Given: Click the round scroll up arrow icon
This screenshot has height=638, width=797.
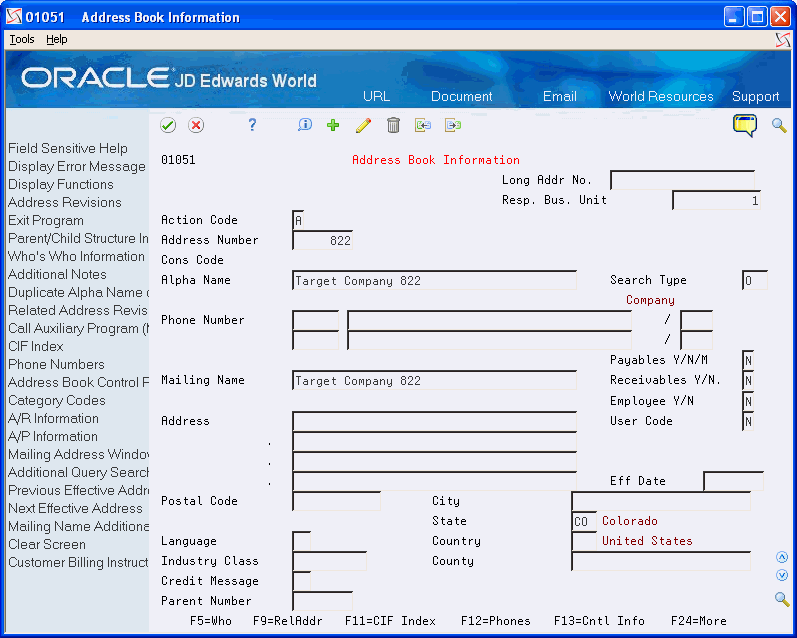Looking at the screenshot, I should (782, 557).
